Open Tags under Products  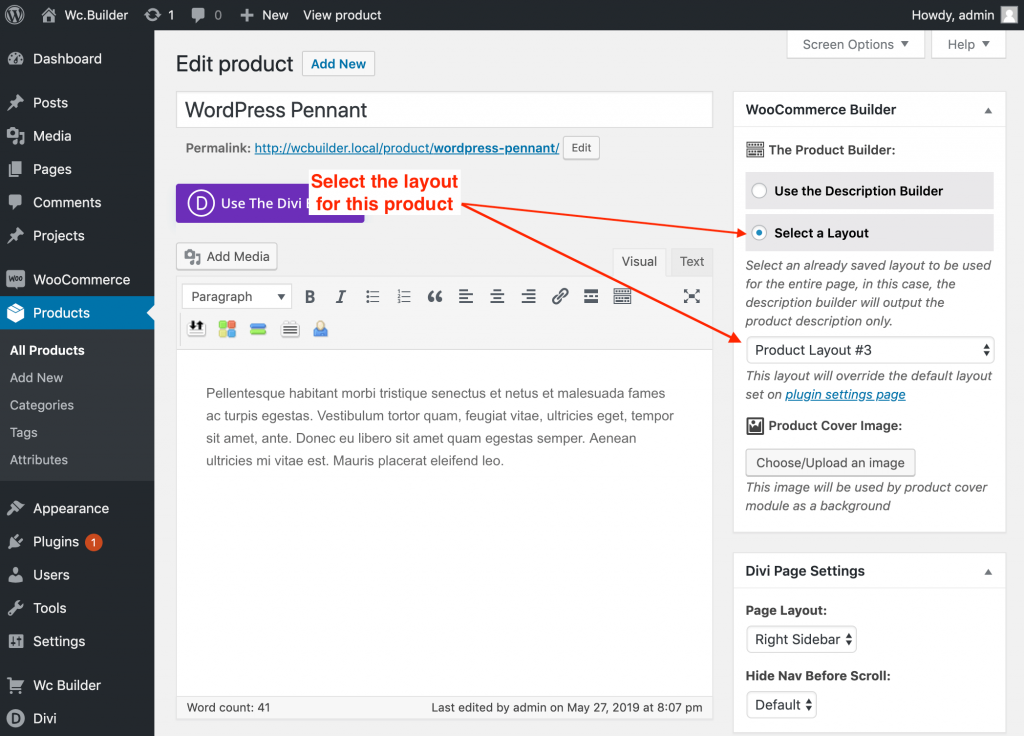[x=24, y=432]
